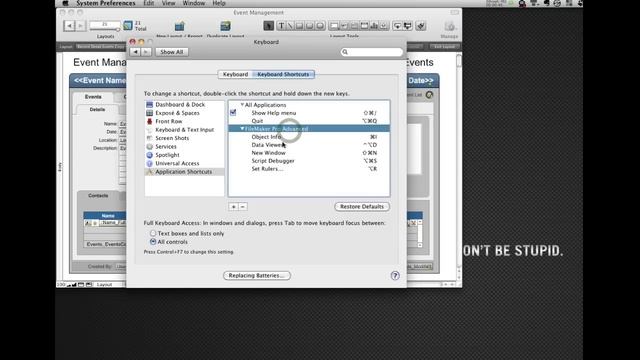640x360 pixels.
Task: Click the preferences search field
Action: (371, 52)
